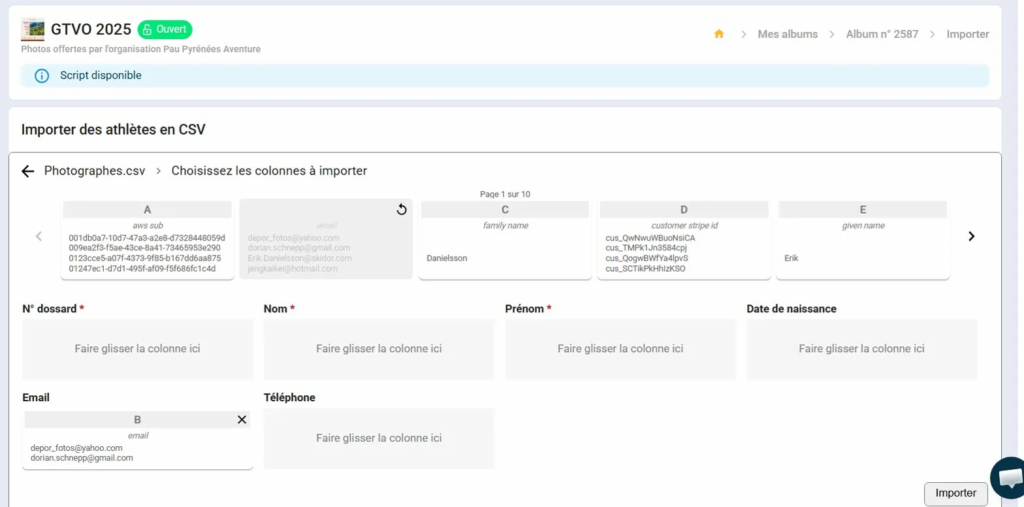Open the chat widget icon
Image resolution: width=1024 pixels, height=507 pixels.
click(1008, 477)
